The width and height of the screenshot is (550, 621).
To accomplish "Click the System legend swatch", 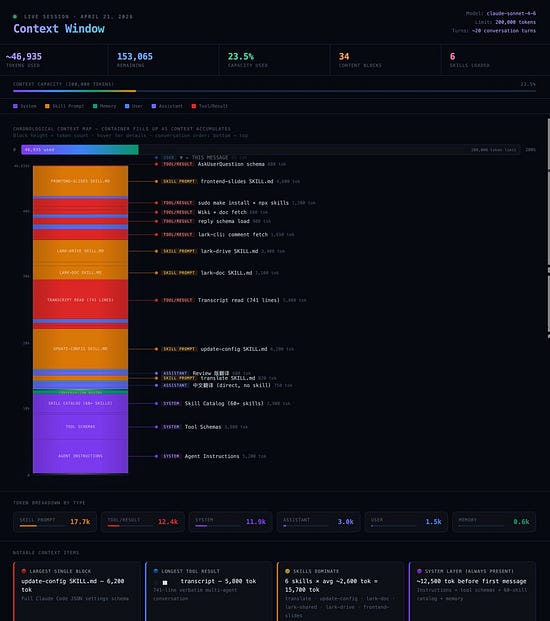I will [x=15, y=106].
